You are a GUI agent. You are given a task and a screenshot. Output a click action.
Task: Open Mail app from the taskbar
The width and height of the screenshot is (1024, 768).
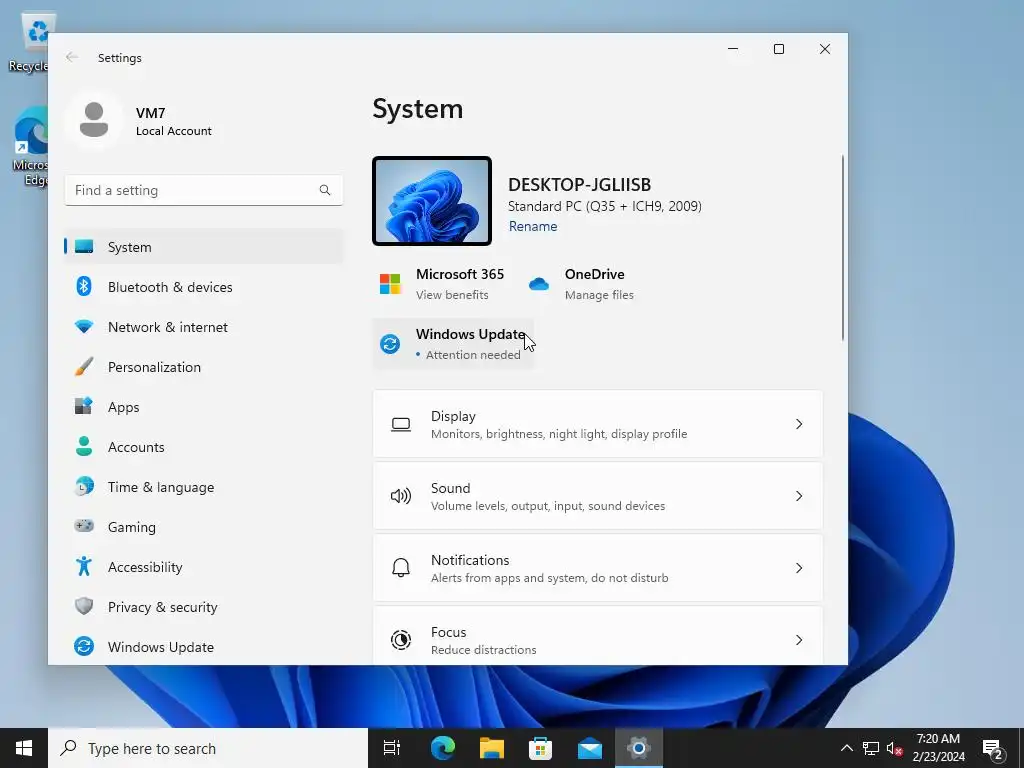click(x=590, y=748)
